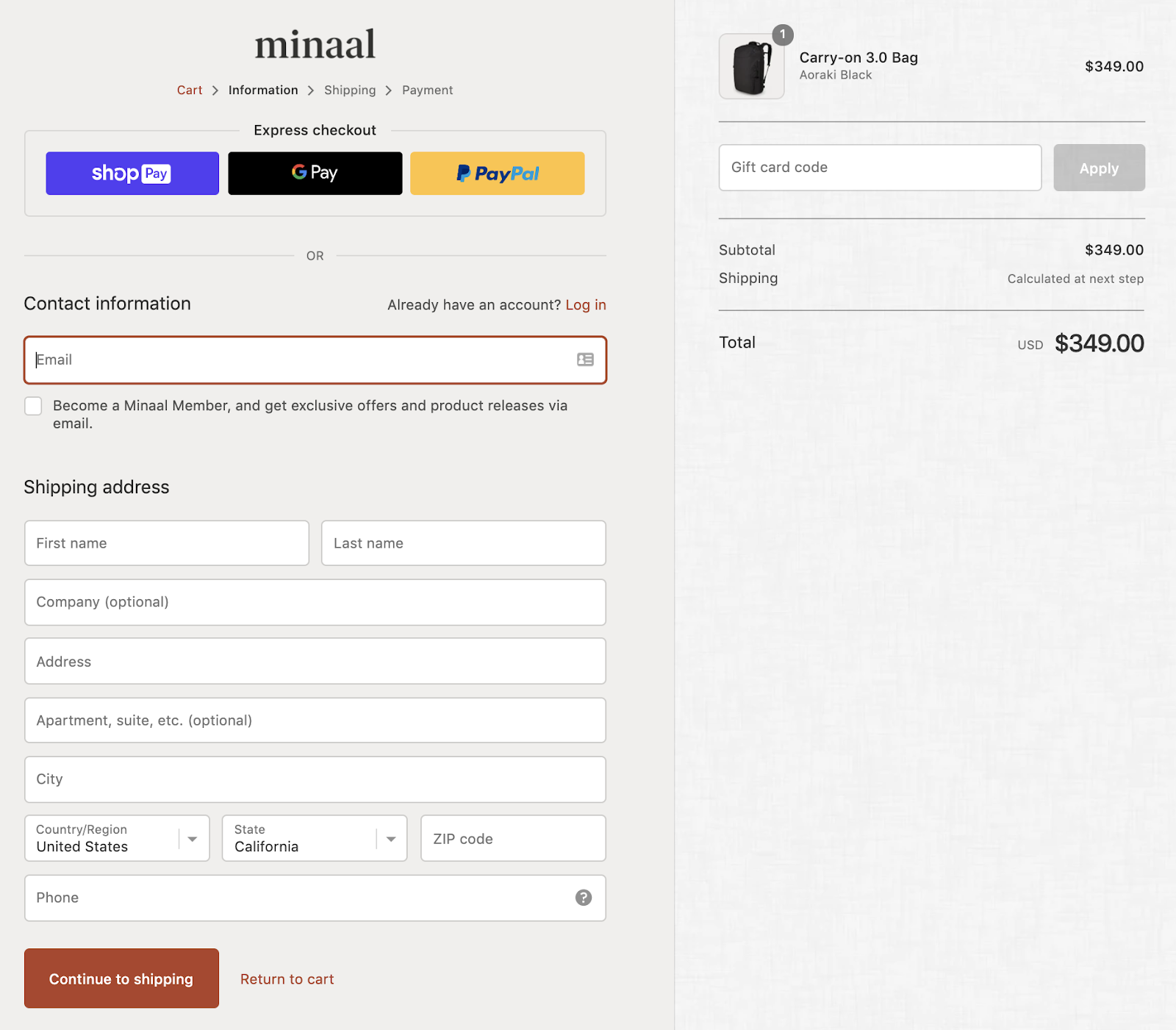
Task: Focus the Gift card code field
Action: pos(880,168)
